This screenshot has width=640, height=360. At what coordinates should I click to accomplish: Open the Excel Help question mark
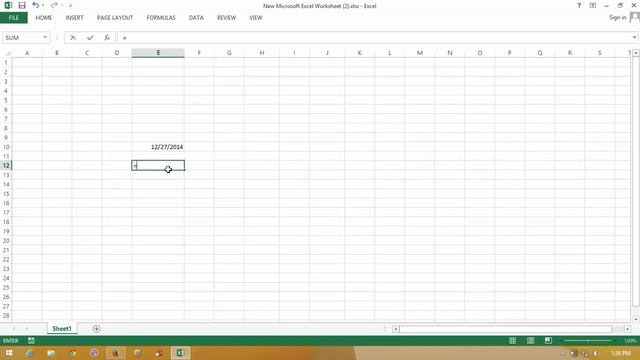pyautogui.click(x=579, y=6)
